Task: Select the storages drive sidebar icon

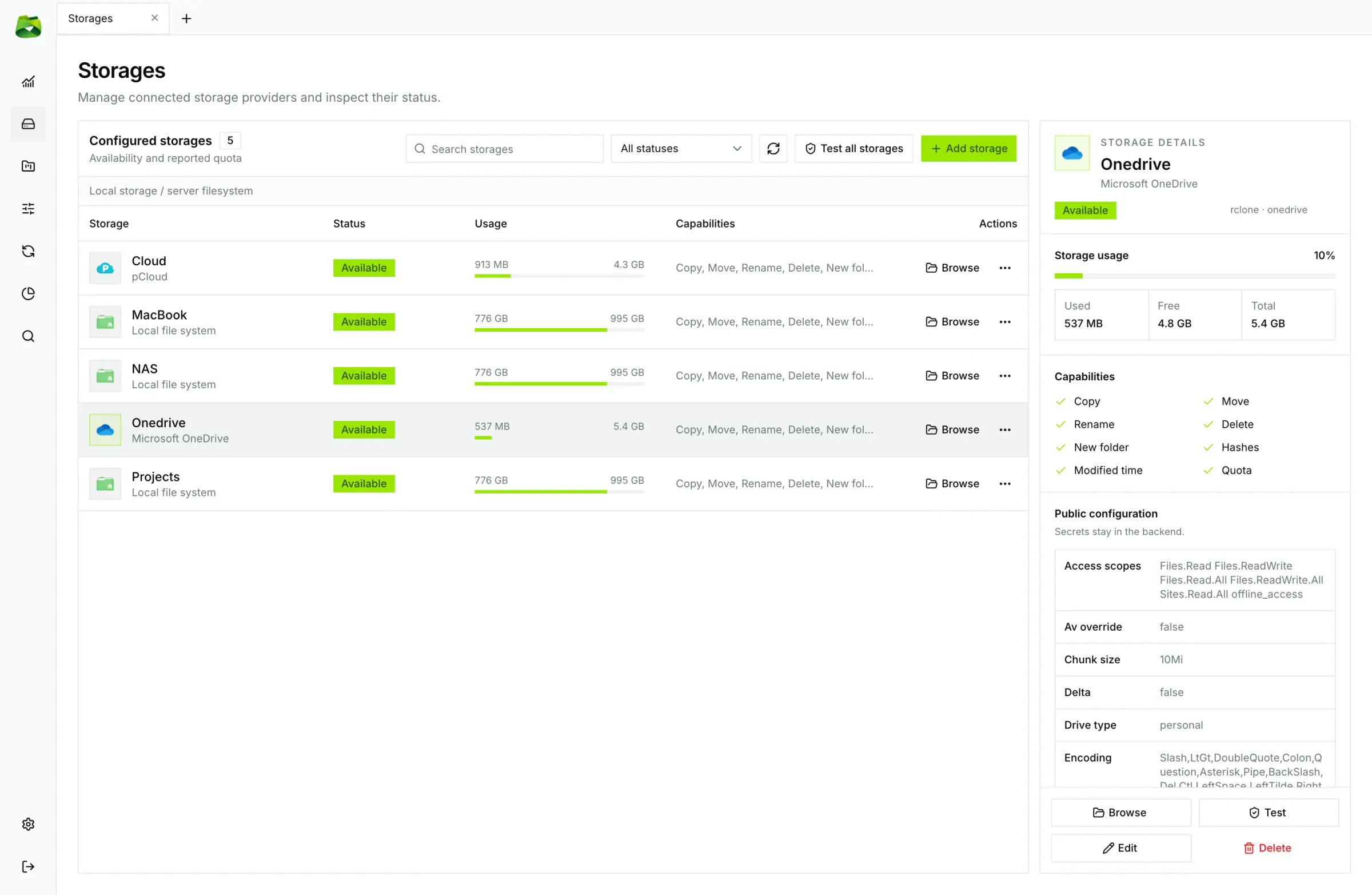Action: 27,124
